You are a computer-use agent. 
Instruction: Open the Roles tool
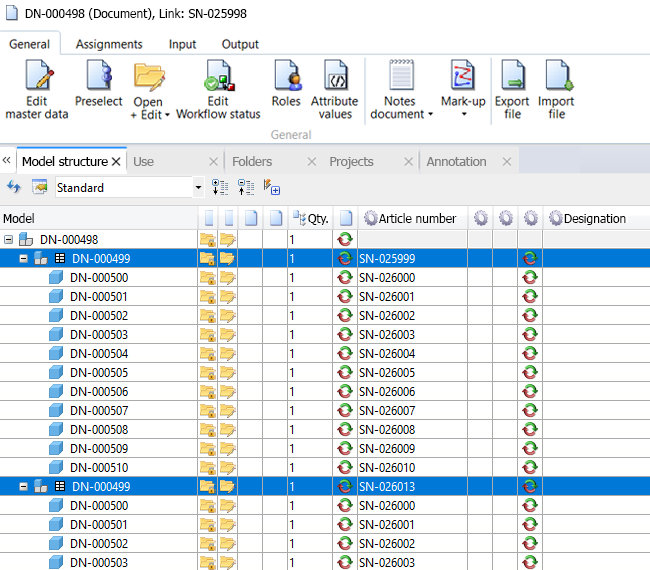coord(286,77)
